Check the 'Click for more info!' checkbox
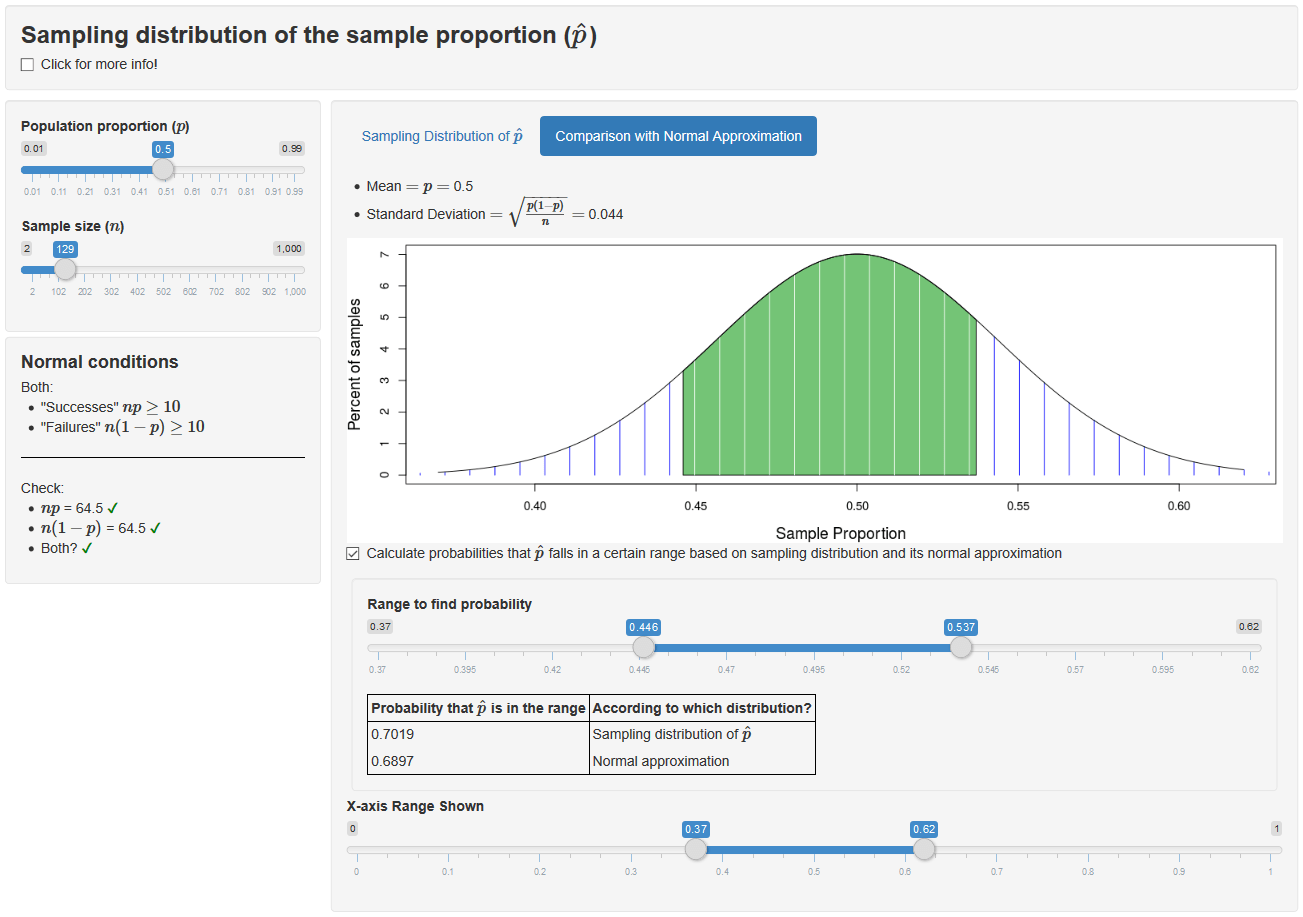The width and height of the screenshot is (1303, 917). coord(28,65)
